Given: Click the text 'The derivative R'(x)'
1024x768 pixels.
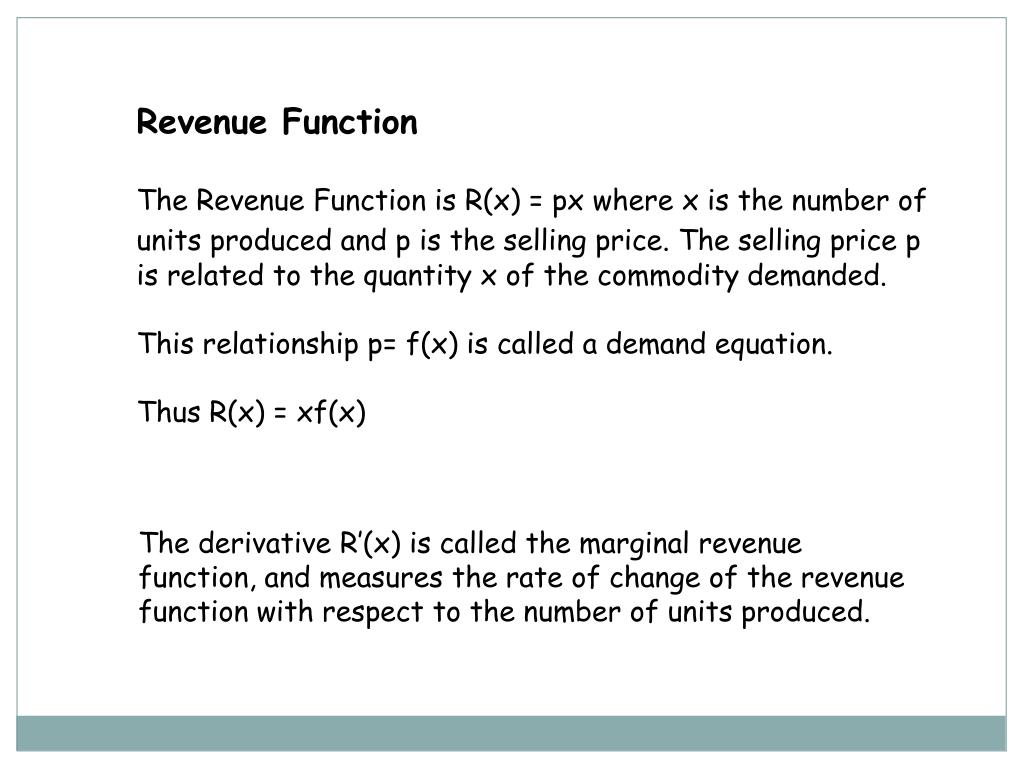Looking at the screenshot, I should point(270,543).
